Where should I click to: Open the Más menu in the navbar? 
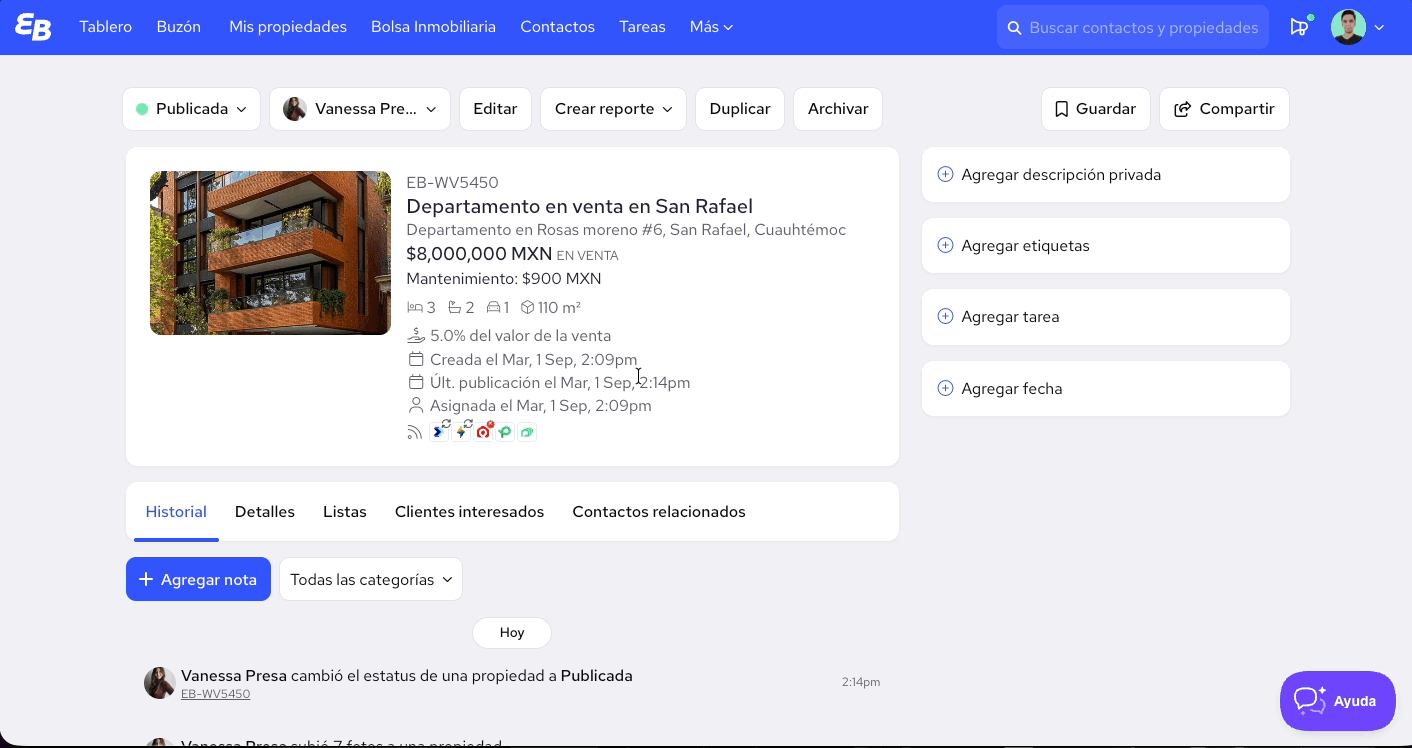point(711,27)
